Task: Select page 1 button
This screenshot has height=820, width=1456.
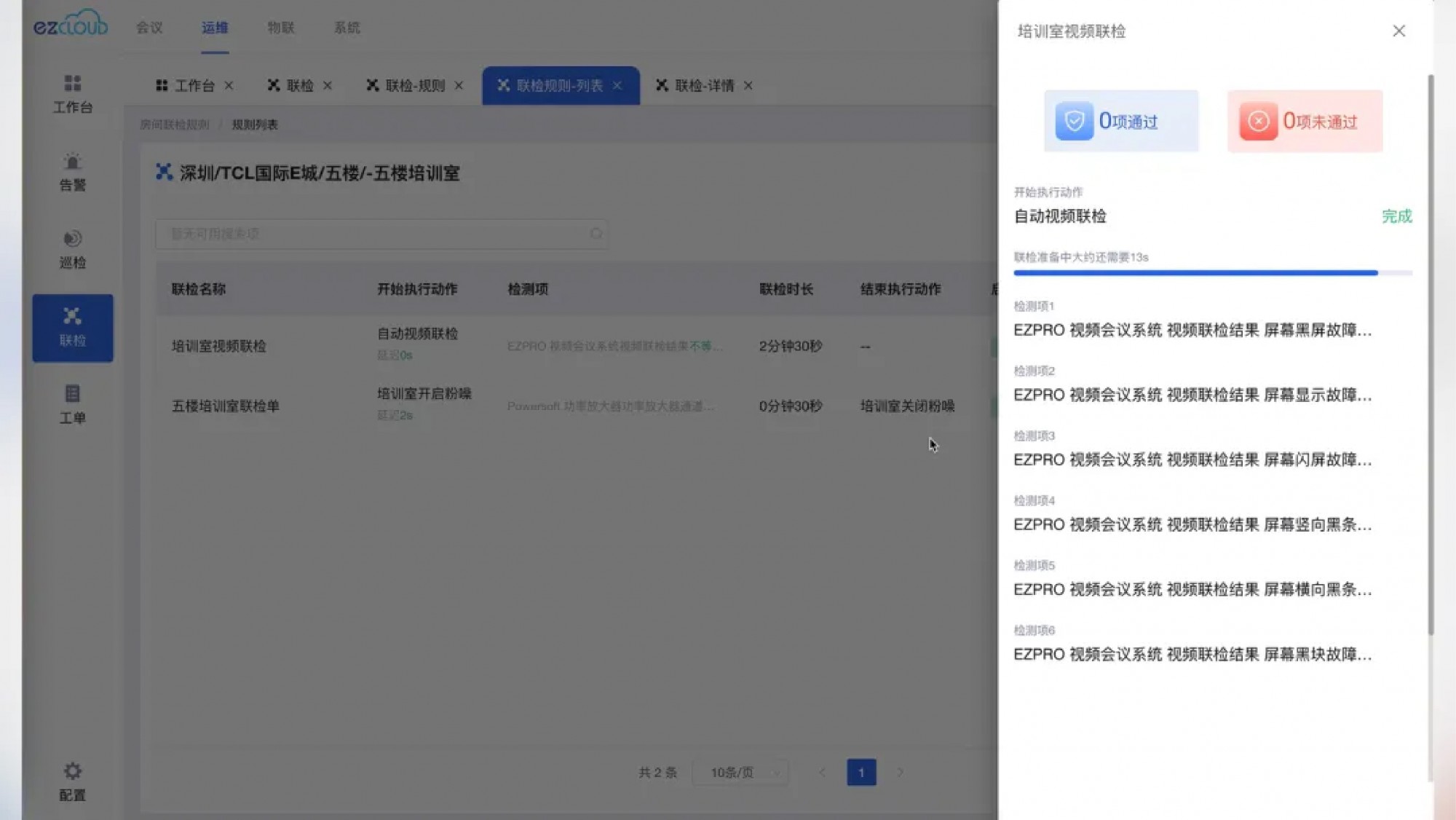Action: [861, 772]
